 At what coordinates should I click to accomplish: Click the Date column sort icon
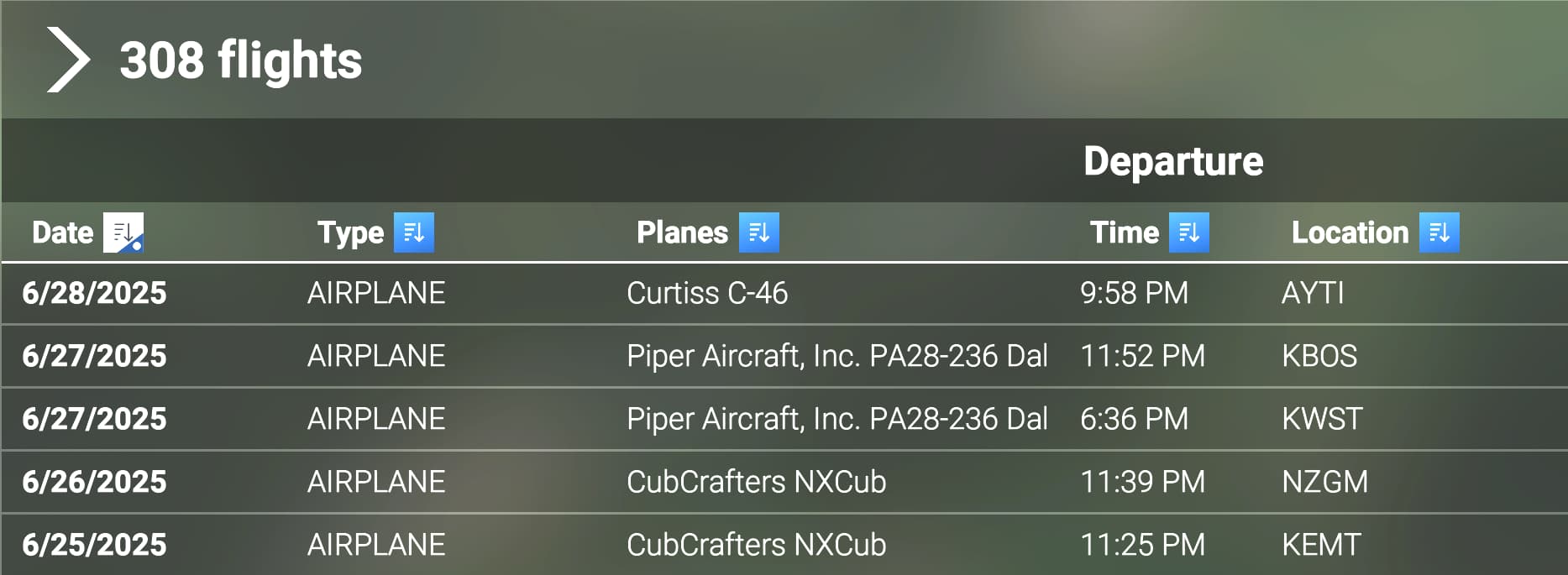point(123,233)
